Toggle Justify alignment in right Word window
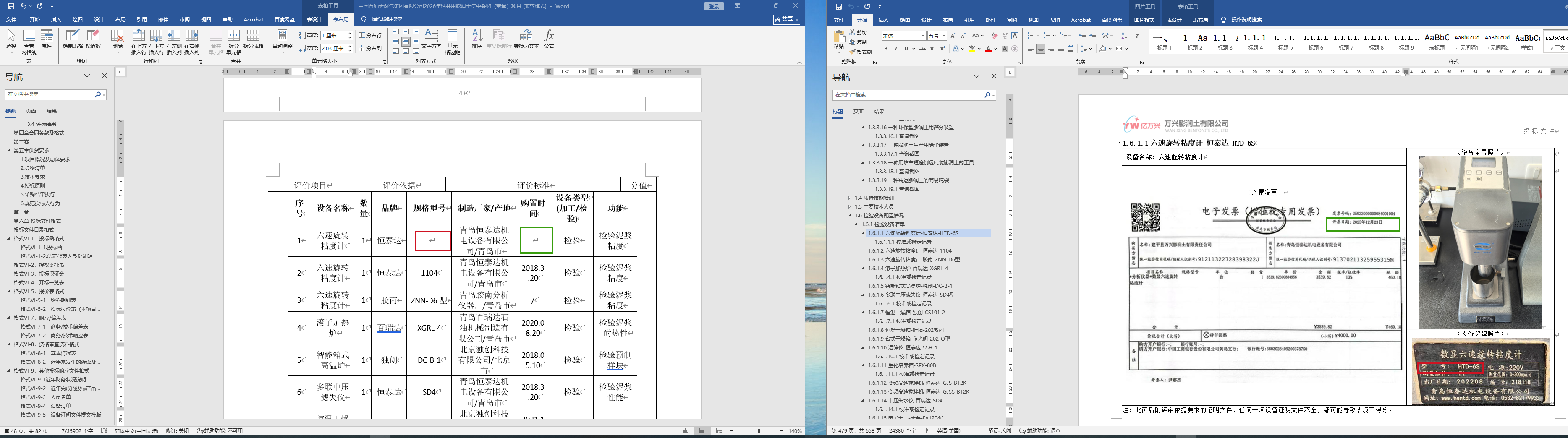This screenshot has width=1568, height=438. click(1060, 49)
